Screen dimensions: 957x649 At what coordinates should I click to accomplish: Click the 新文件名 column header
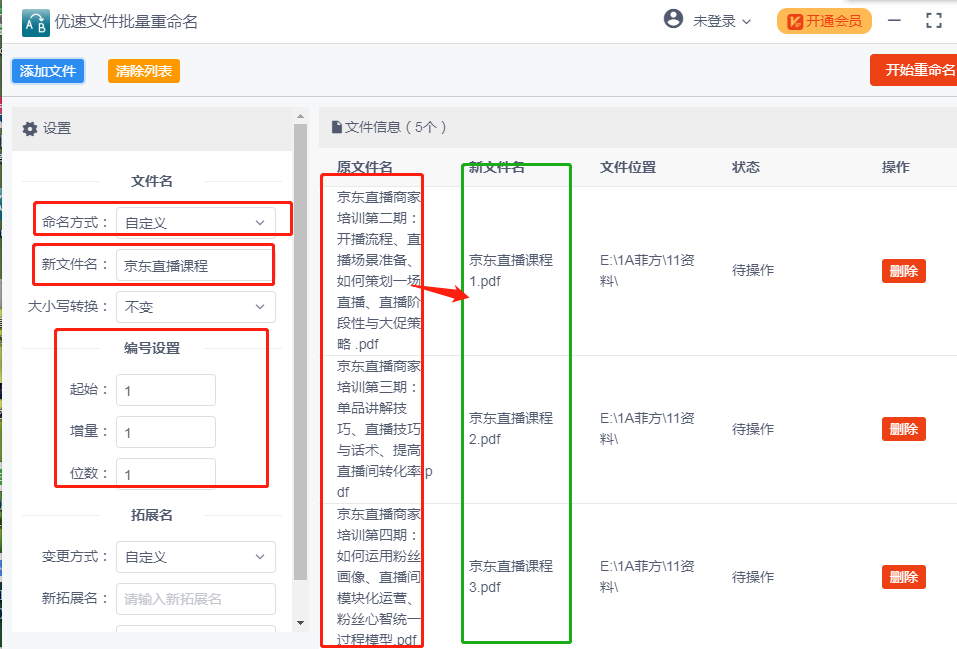click(x=496, y=167)
